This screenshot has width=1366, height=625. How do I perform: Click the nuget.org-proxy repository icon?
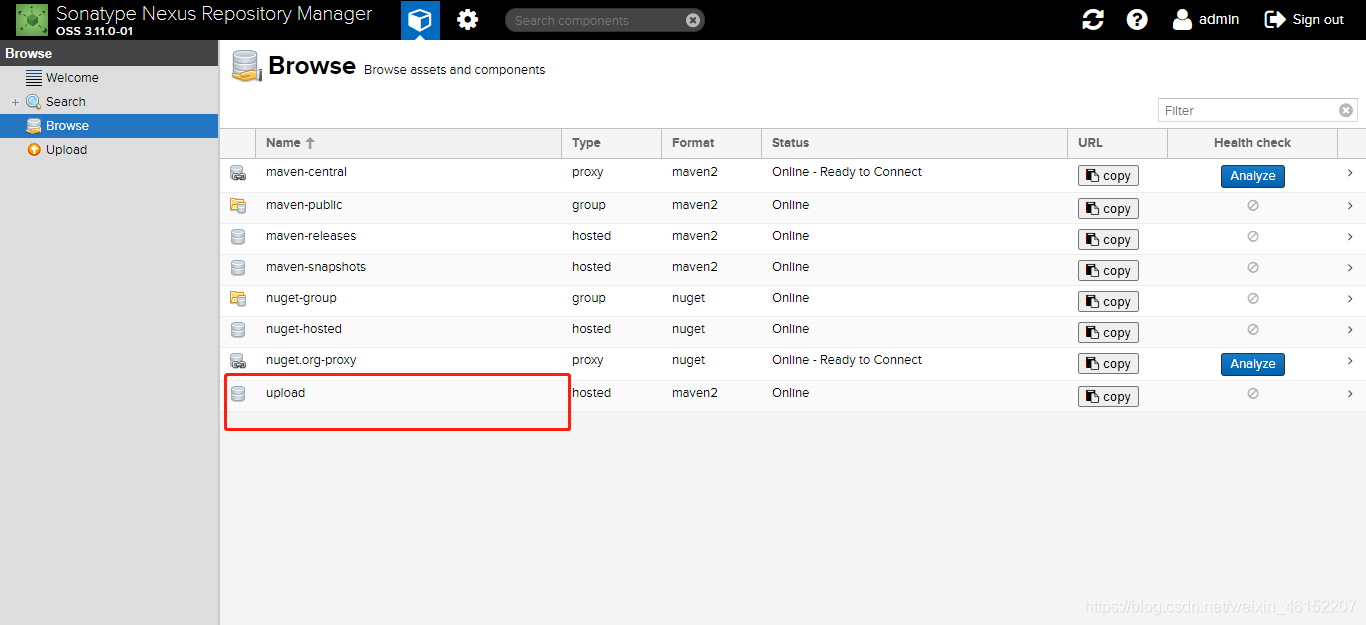tap(238, 361)
